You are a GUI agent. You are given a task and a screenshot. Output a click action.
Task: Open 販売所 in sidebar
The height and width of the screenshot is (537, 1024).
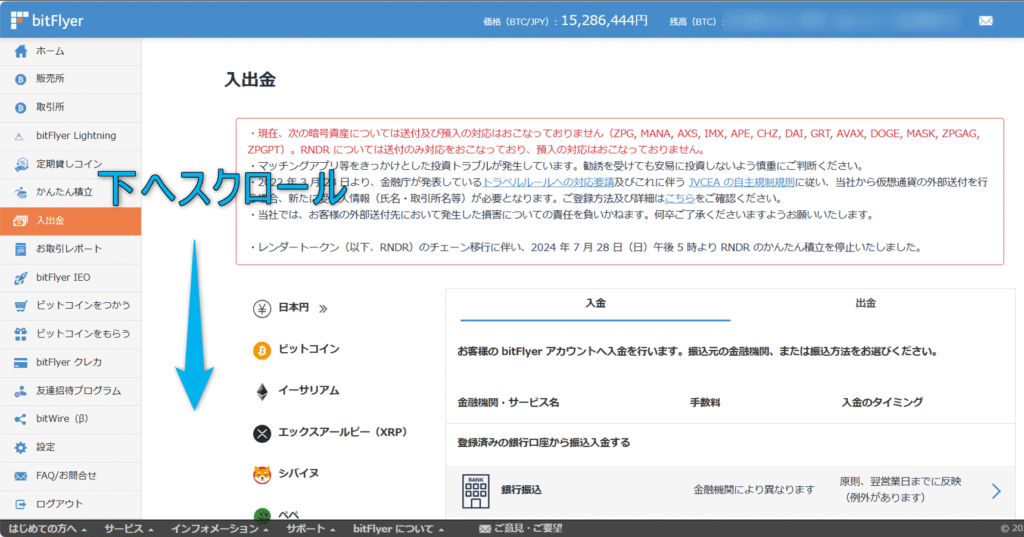click(x=71, y=79)
